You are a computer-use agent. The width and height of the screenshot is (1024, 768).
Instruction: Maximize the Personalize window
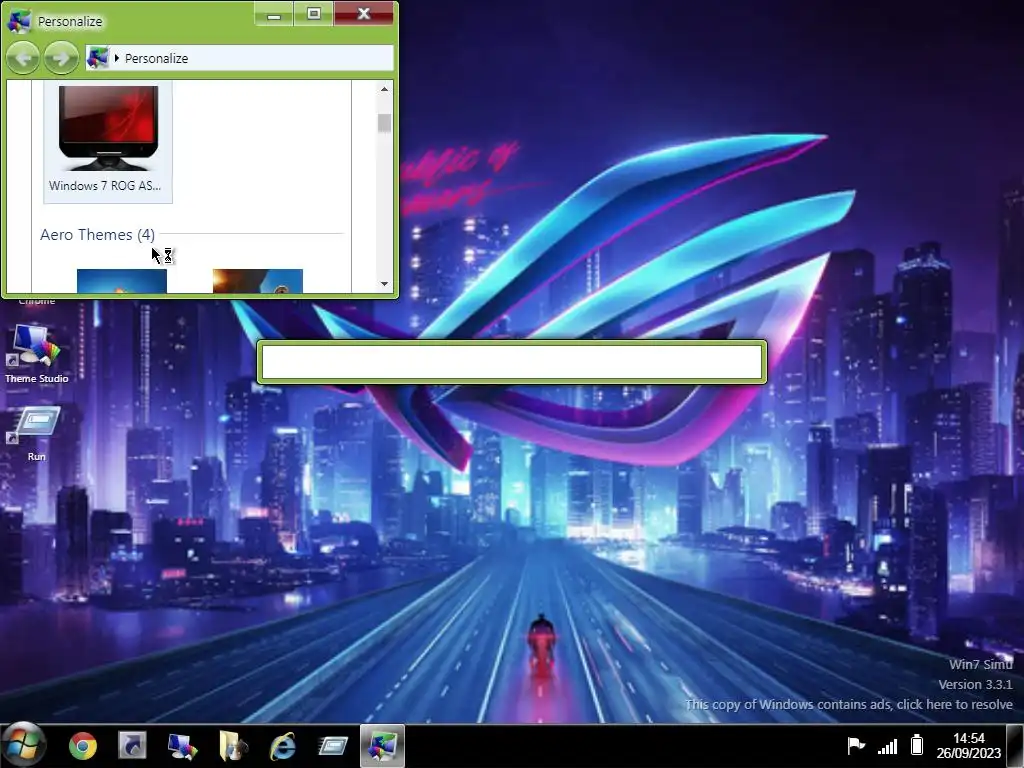tap(313, 14)
